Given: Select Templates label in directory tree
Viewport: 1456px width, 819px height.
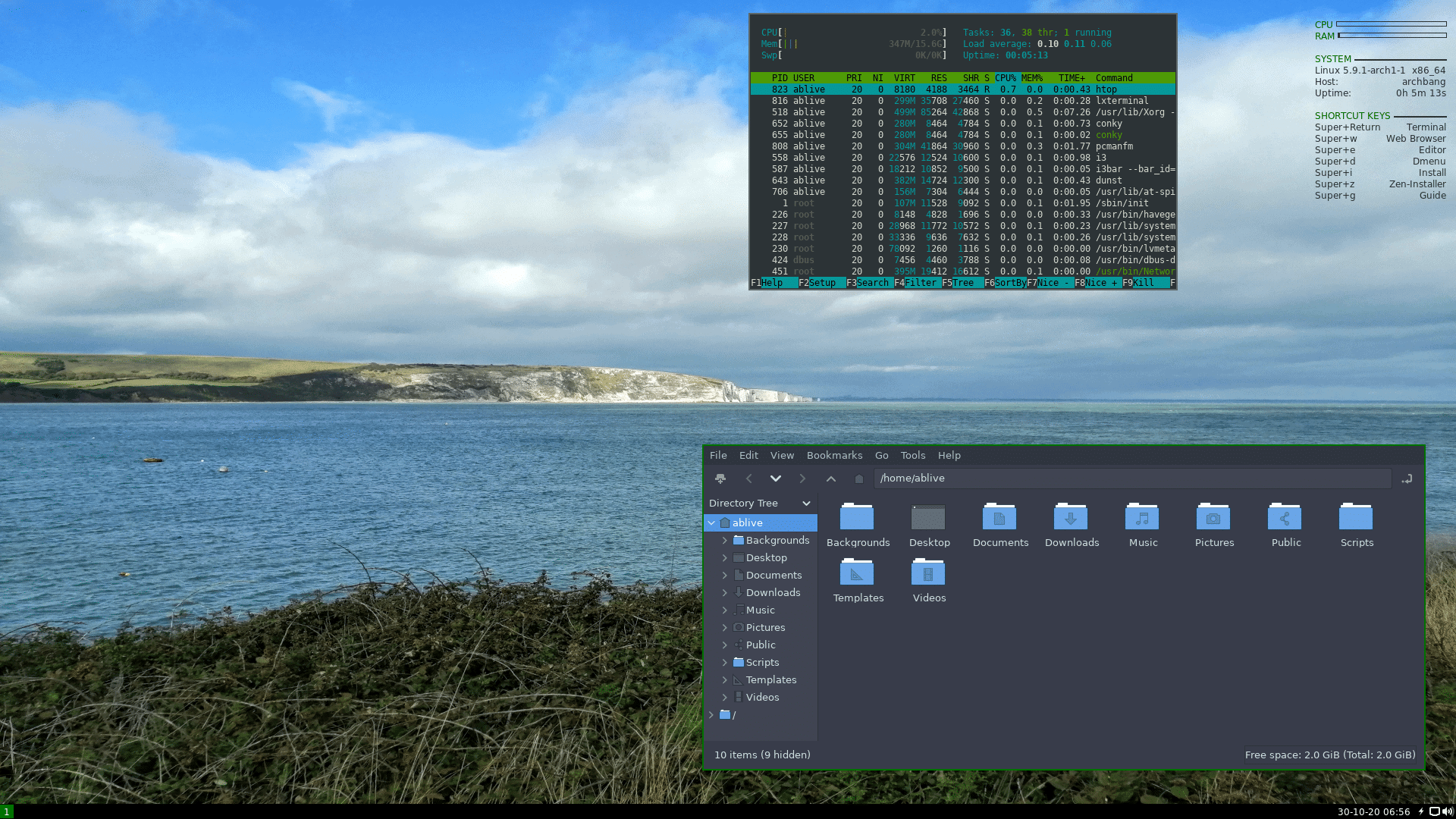Looking at the screenshot, I should pos(770,679).
